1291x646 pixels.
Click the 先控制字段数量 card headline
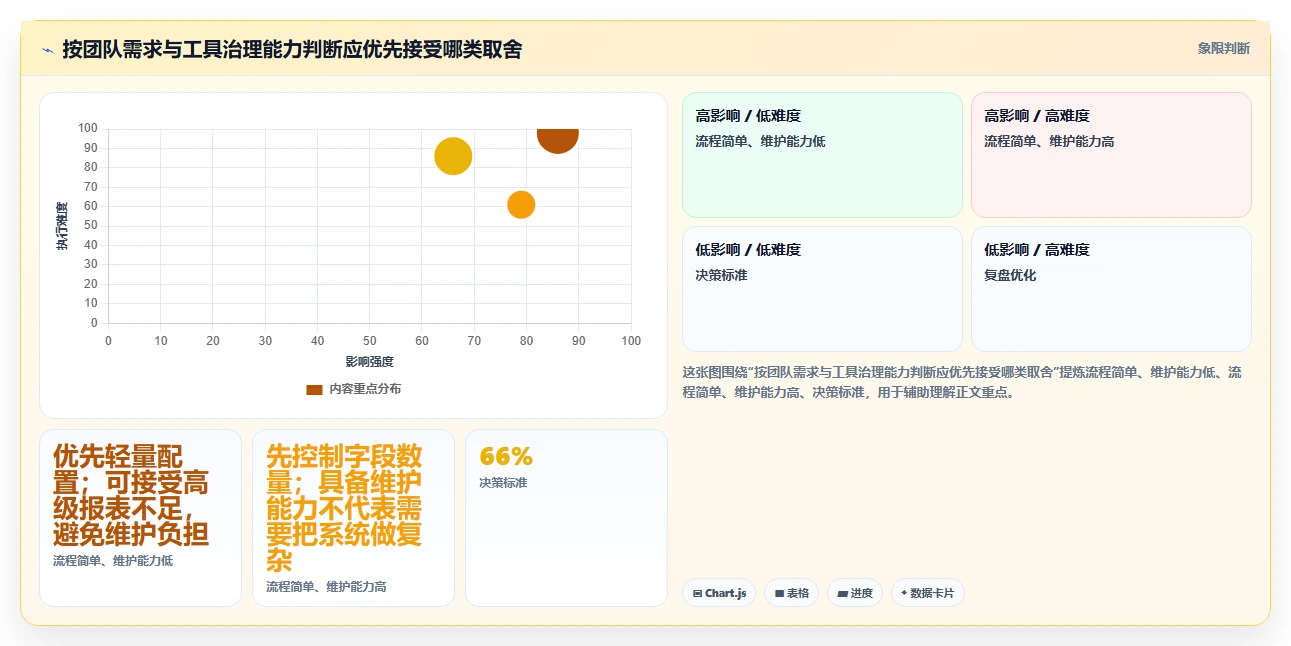pyautogui.click(x=344, y=508)
